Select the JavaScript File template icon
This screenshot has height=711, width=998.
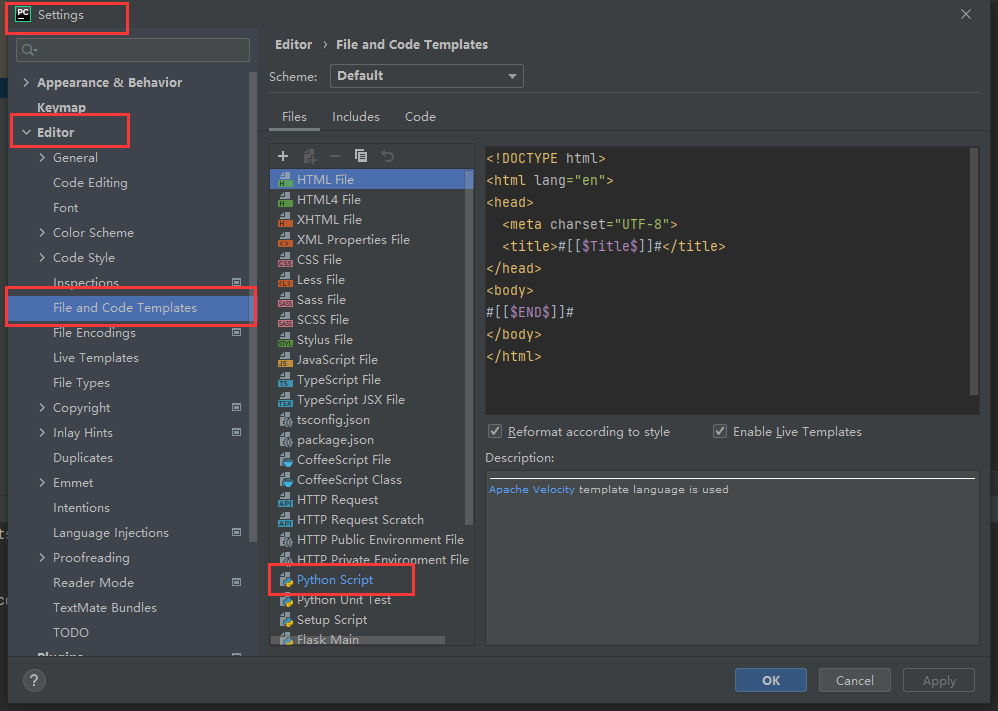tap(286, 360)
